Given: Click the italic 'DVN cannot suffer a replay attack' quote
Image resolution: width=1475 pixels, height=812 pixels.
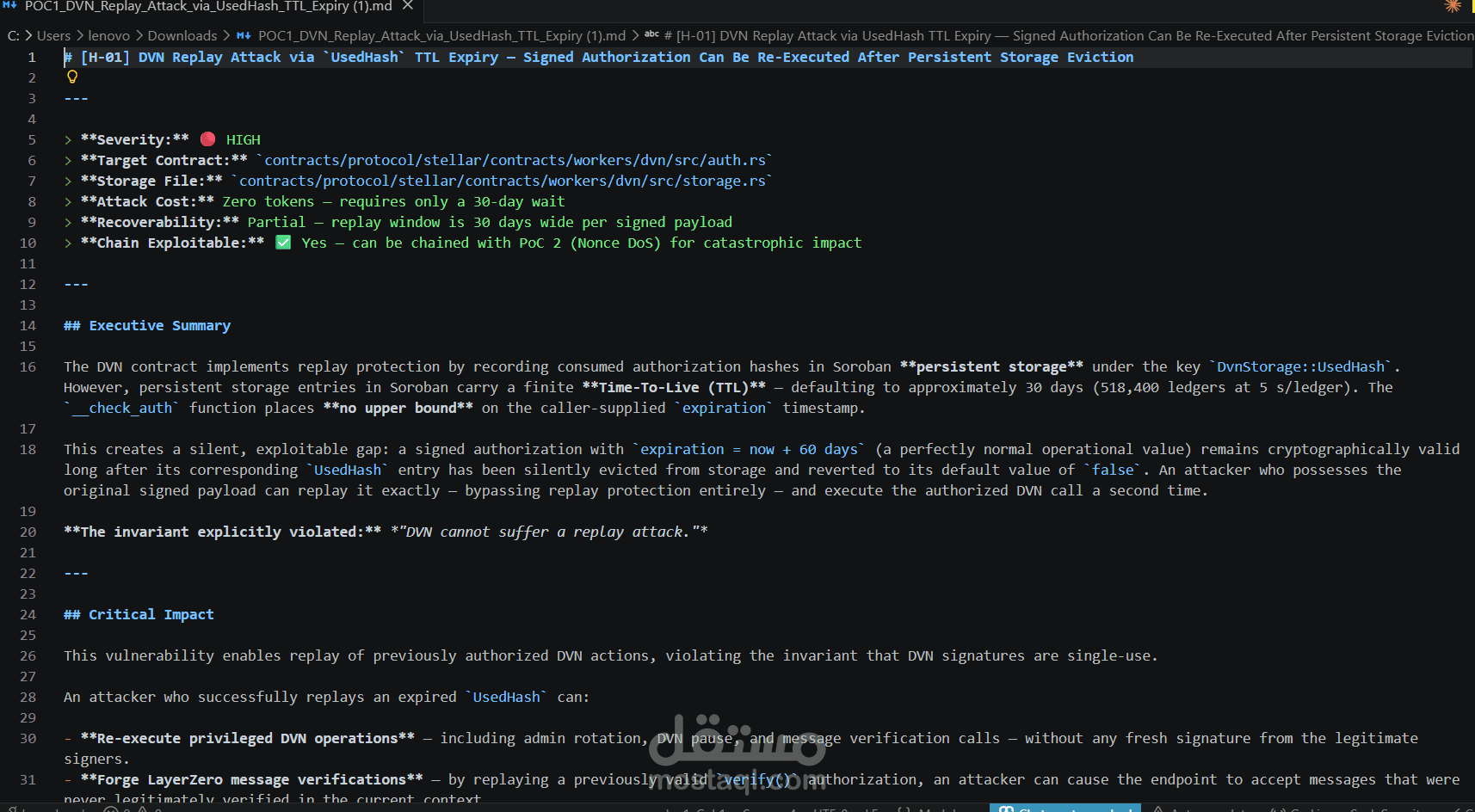Looking at the screenshot, I should click(549, 532).
